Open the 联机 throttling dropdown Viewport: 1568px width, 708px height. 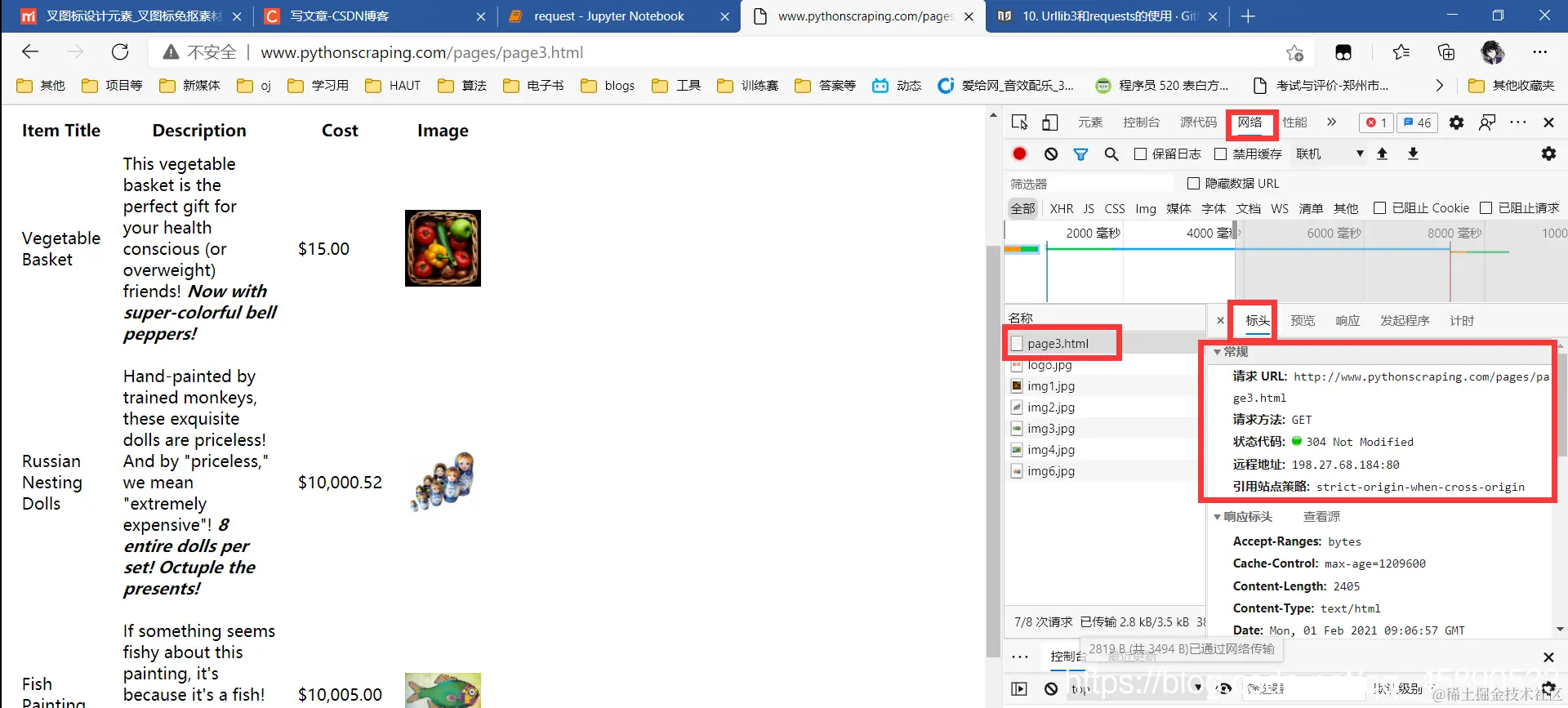(x=1330, y=154)
